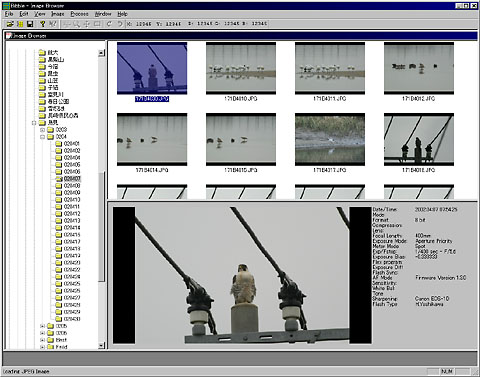Click the folder icon beside 0203
This screenshot has width=480, height=377.
pyautogui.click(x=51, y=130)
